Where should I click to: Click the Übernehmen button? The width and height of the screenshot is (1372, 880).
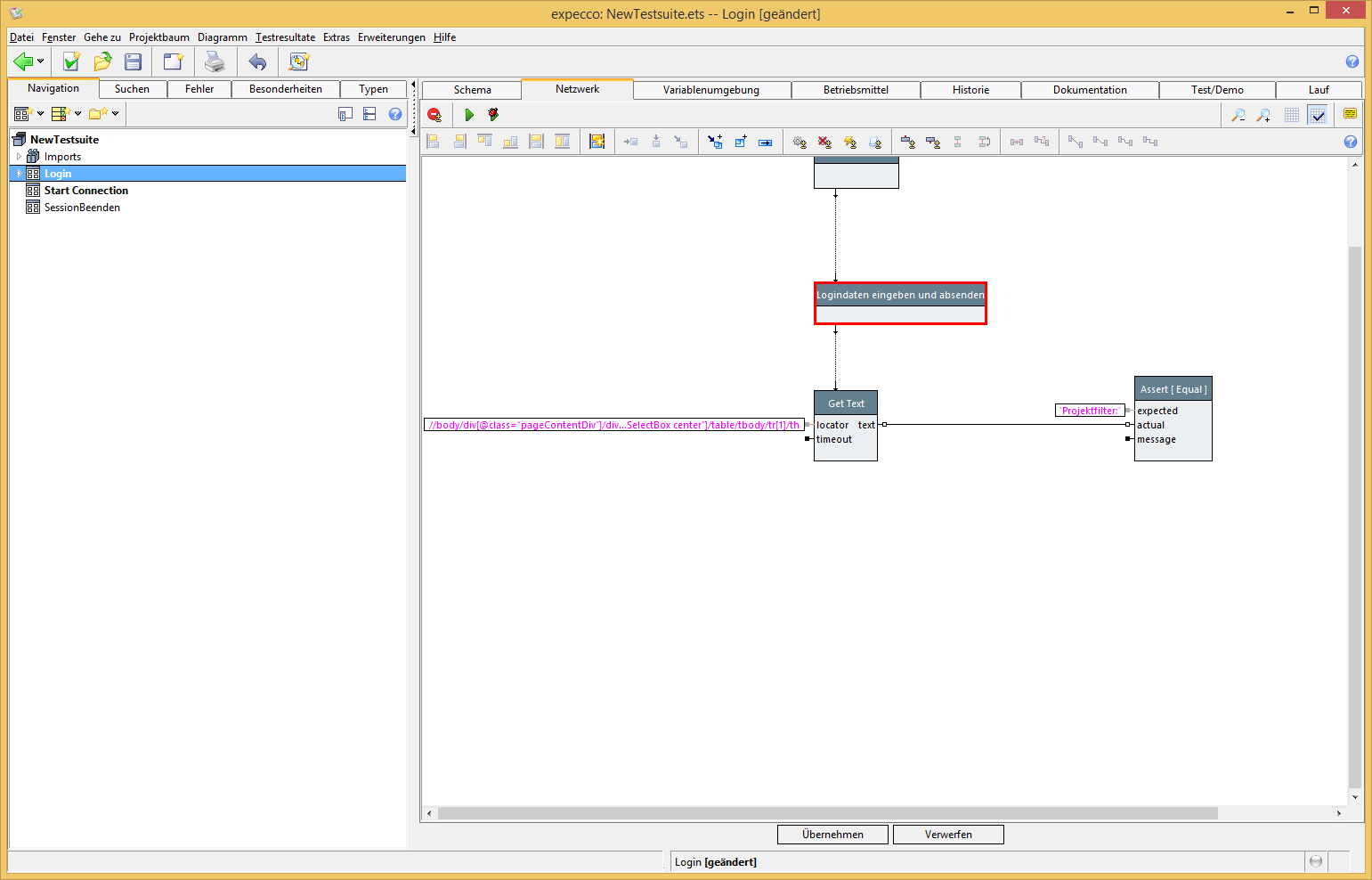(832, 835)
